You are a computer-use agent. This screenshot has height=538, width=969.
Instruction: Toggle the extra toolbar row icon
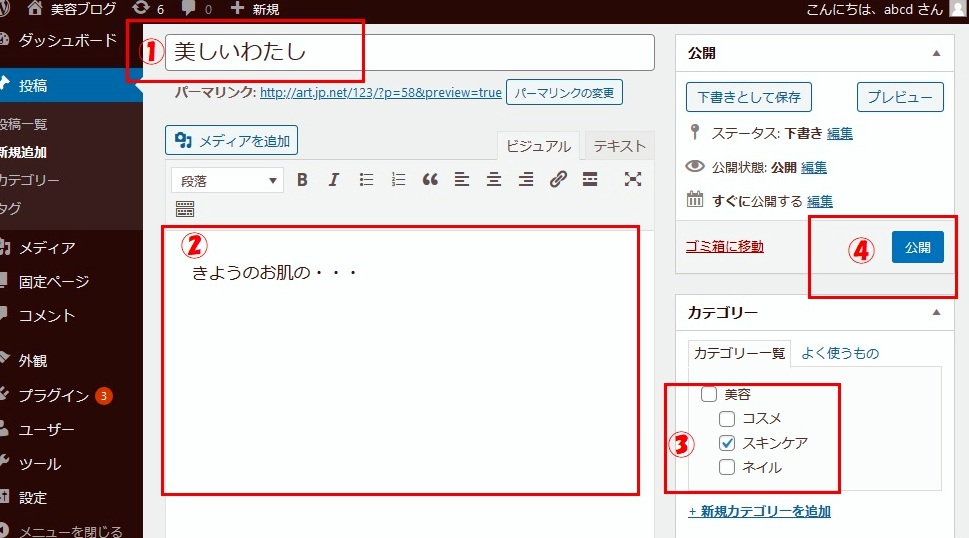point(185,209)
